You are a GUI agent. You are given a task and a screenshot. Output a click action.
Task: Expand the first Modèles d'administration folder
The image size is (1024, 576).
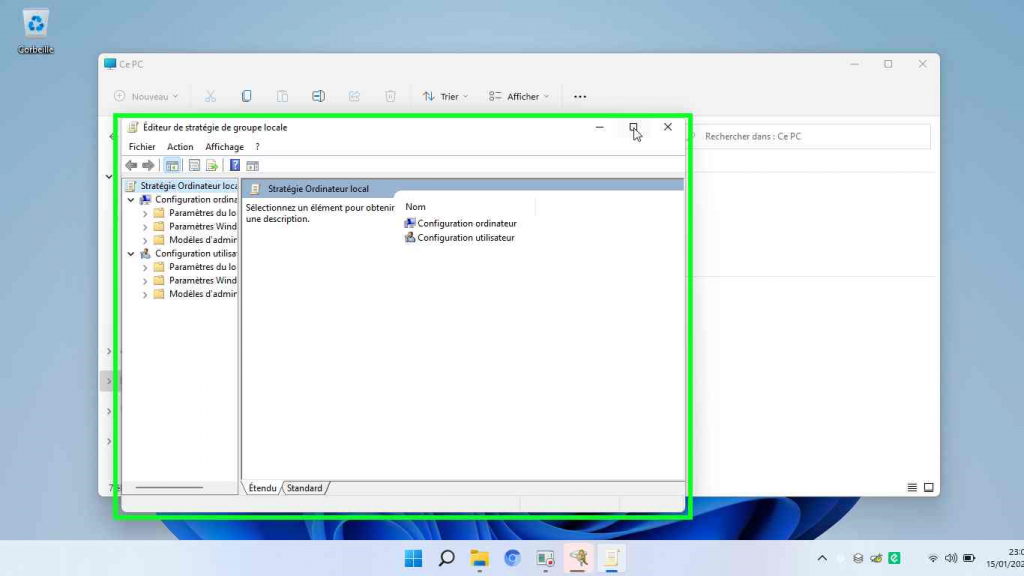click(145, 240)
